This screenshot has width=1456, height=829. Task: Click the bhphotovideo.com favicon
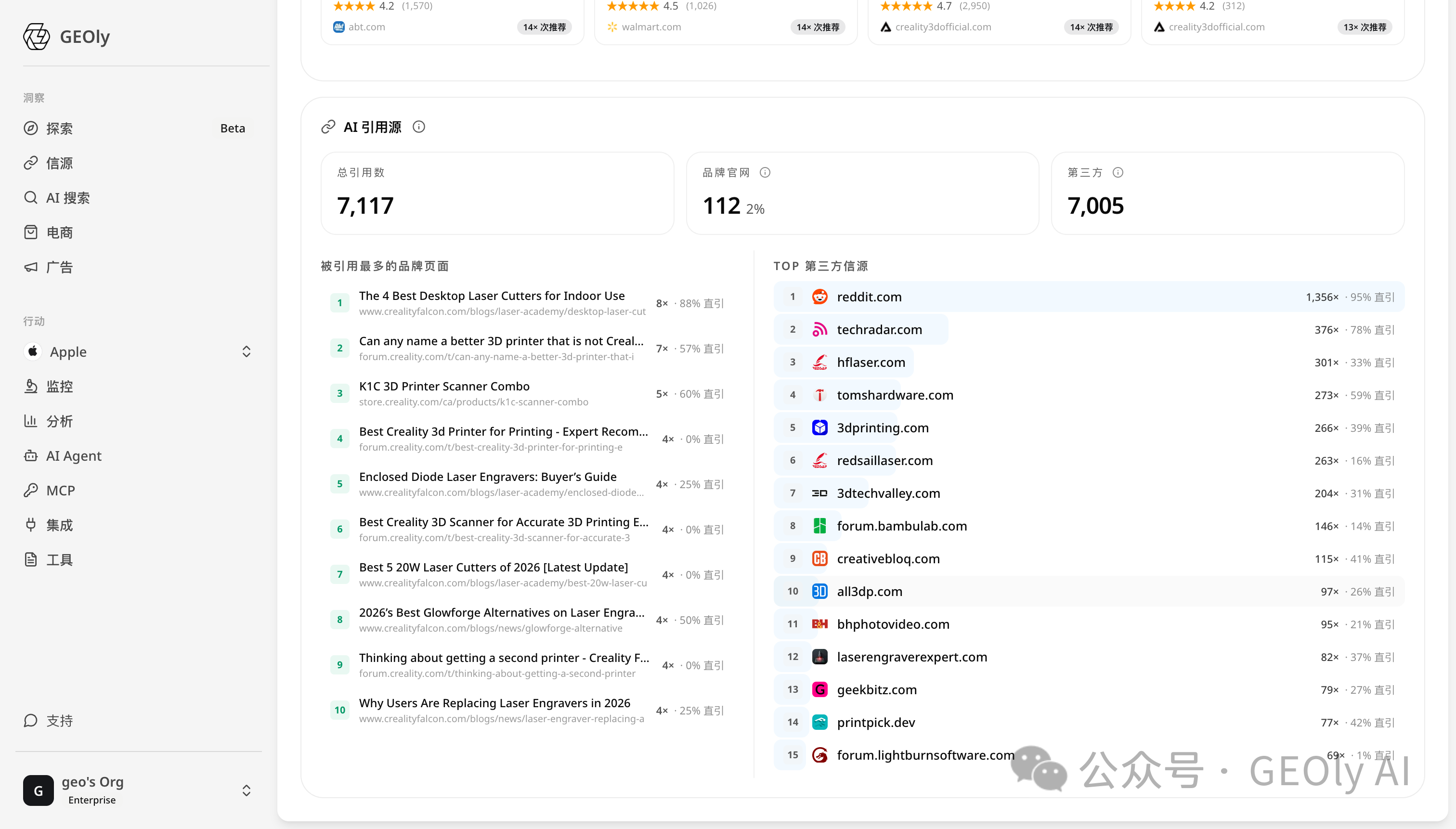pyautogui.click(x=820, y=624)
